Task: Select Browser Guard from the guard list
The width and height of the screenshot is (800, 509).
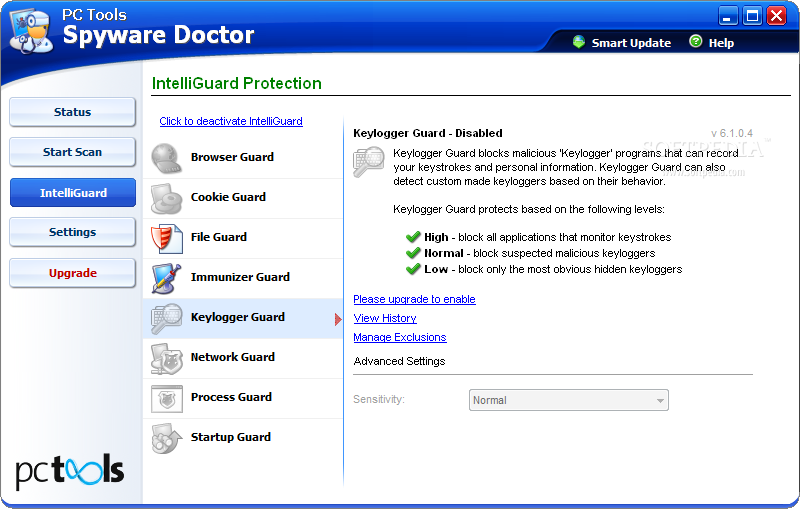Action: 232,157
